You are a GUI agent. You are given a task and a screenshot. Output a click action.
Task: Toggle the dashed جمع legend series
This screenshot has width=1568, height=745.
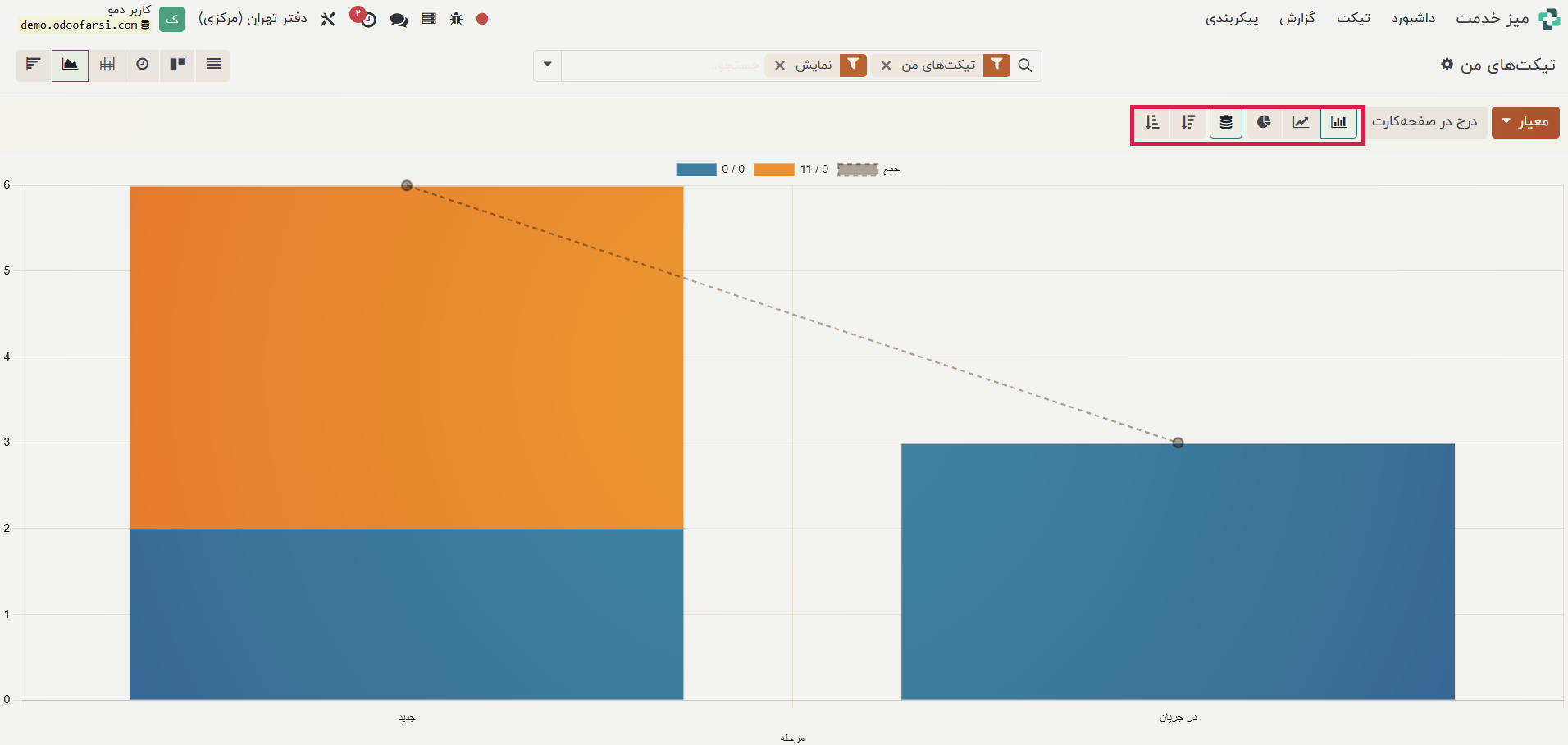[x=858, y=170]
